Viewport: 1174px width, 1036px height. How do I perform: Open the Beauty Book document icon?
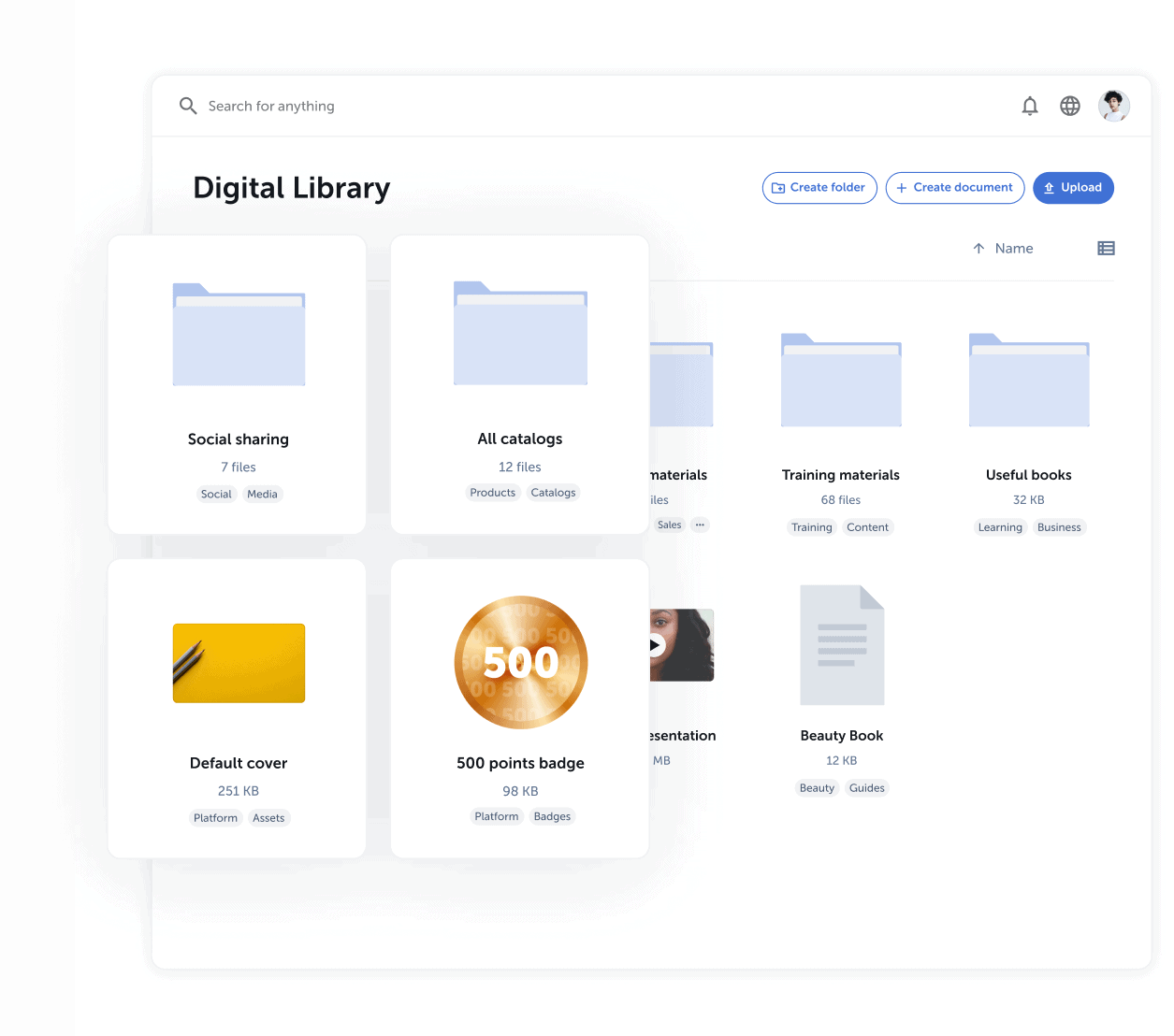[841, 645]
